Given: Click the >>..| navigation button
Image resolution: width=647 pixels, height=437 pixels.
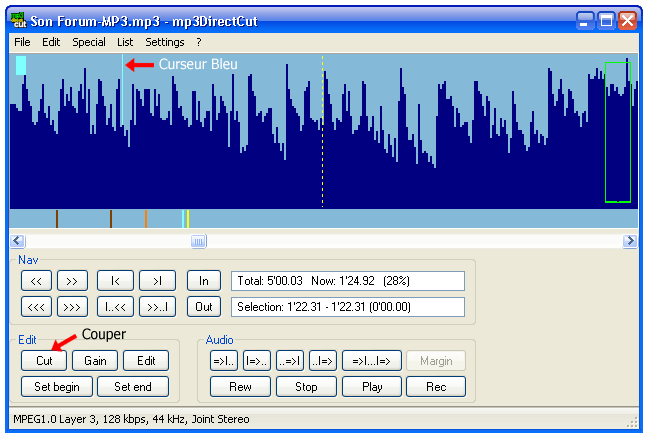Looking at the screenshot, I should (157, 307).
